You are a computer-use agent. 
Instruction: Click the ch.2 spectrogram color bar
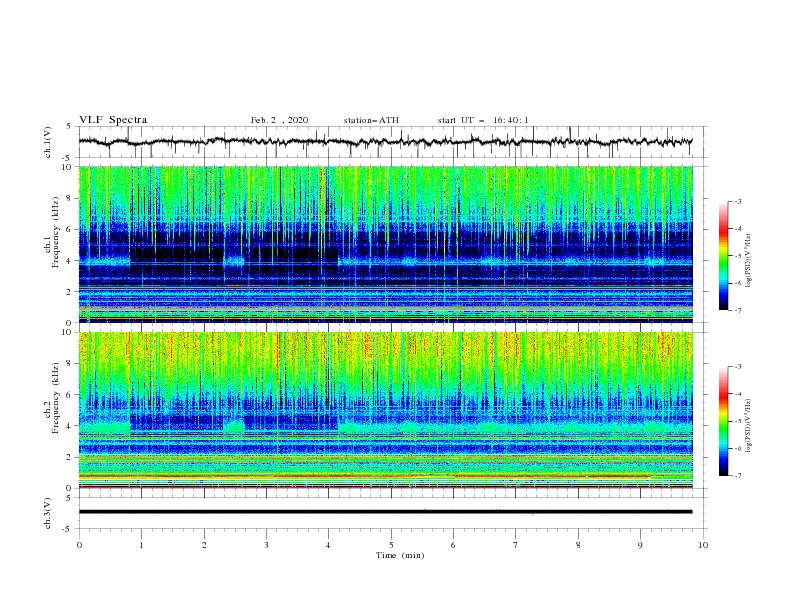[723, 421]
